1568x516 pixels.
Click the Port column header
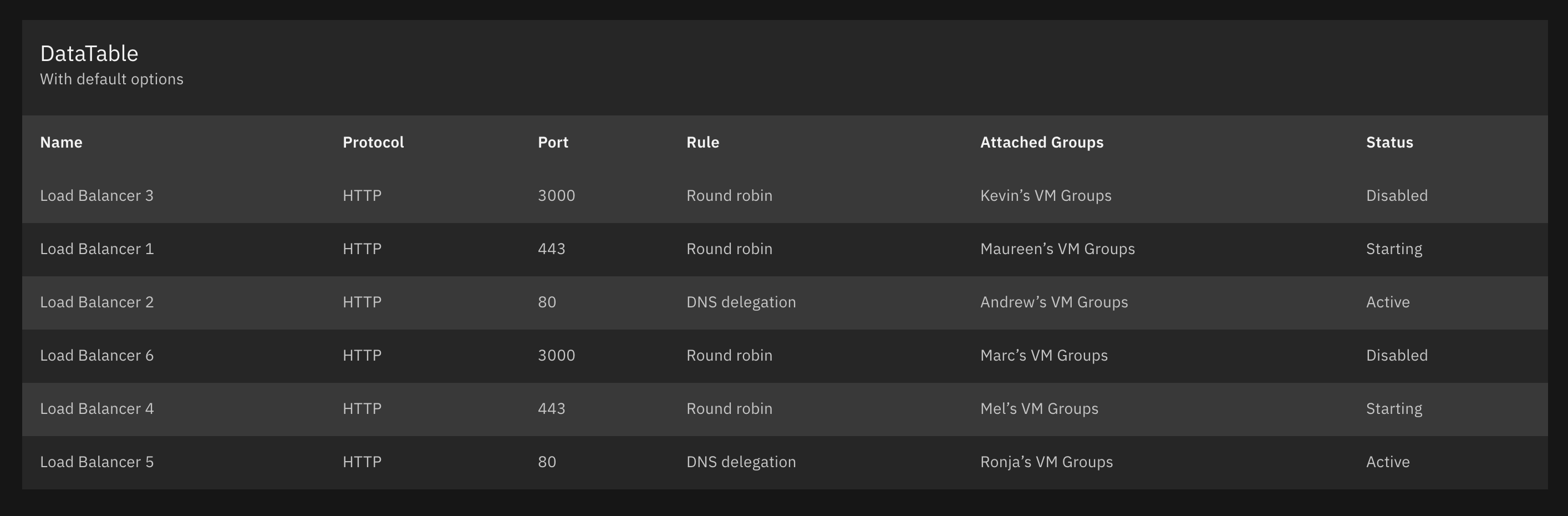pos(553,142)
